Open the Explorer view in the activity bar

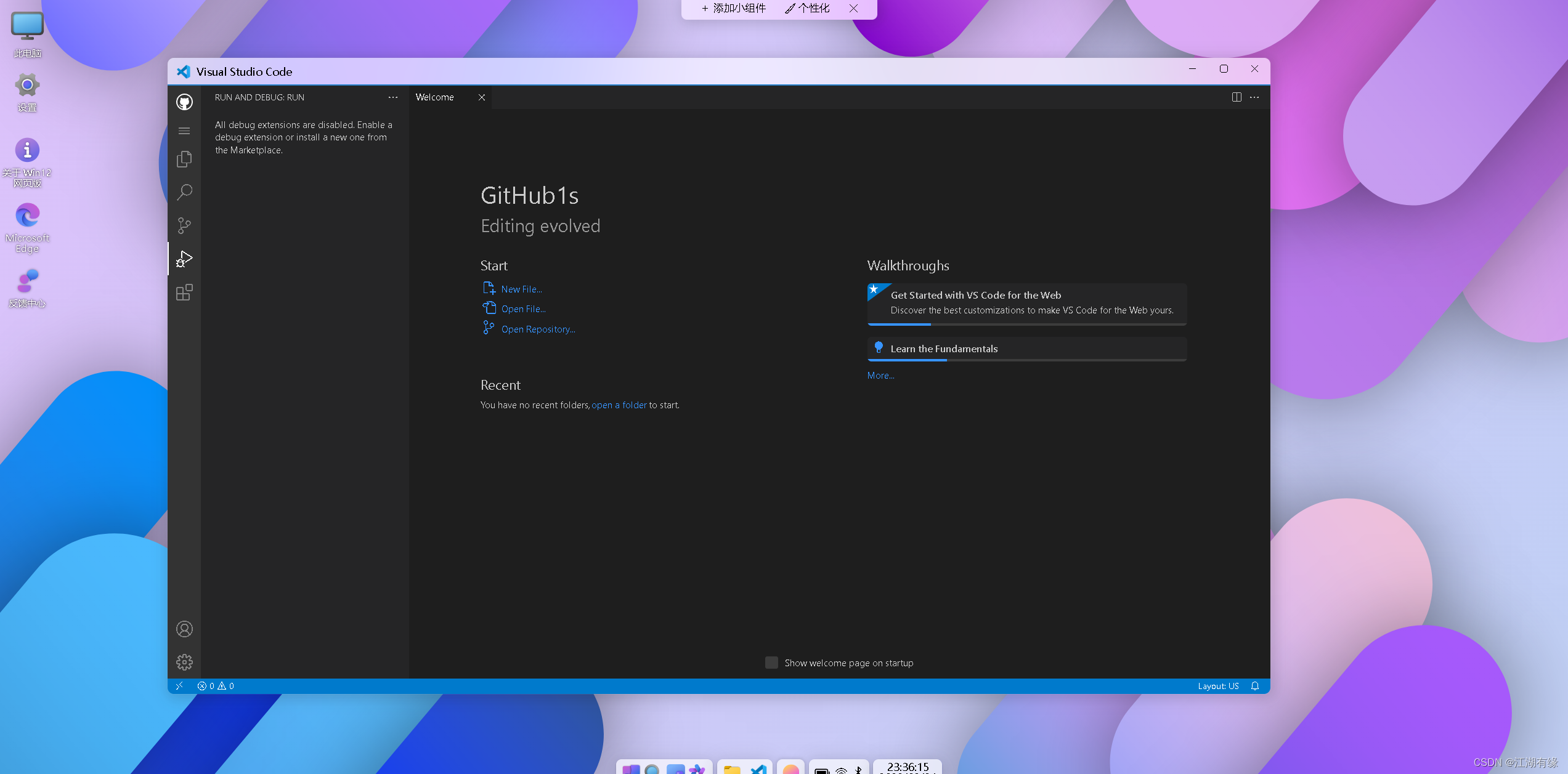184,159
